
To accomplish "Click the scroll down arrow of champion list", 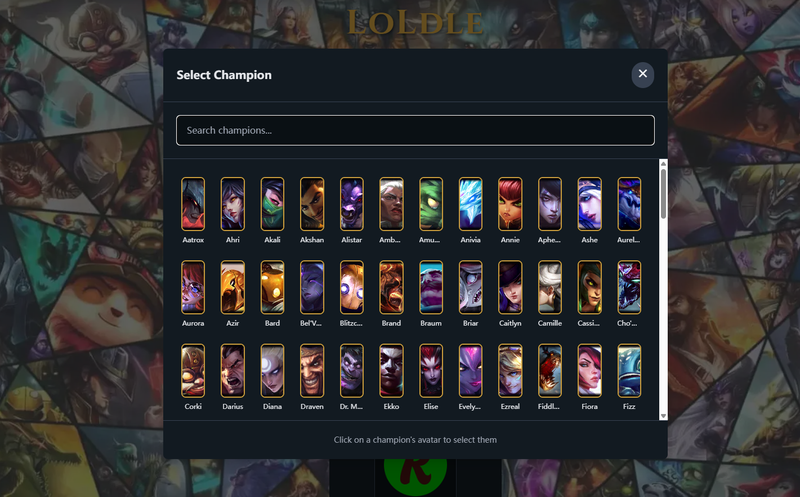I will point(663,416).
